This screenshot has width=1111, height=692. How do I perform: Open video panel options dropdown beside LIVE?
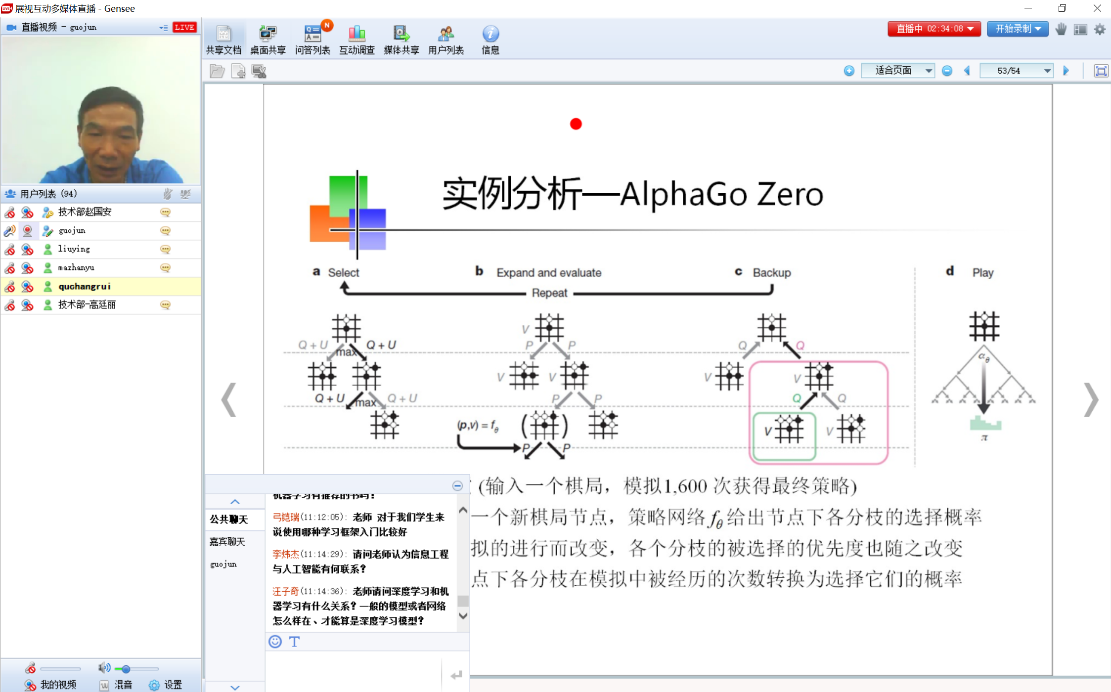(164, 28)
